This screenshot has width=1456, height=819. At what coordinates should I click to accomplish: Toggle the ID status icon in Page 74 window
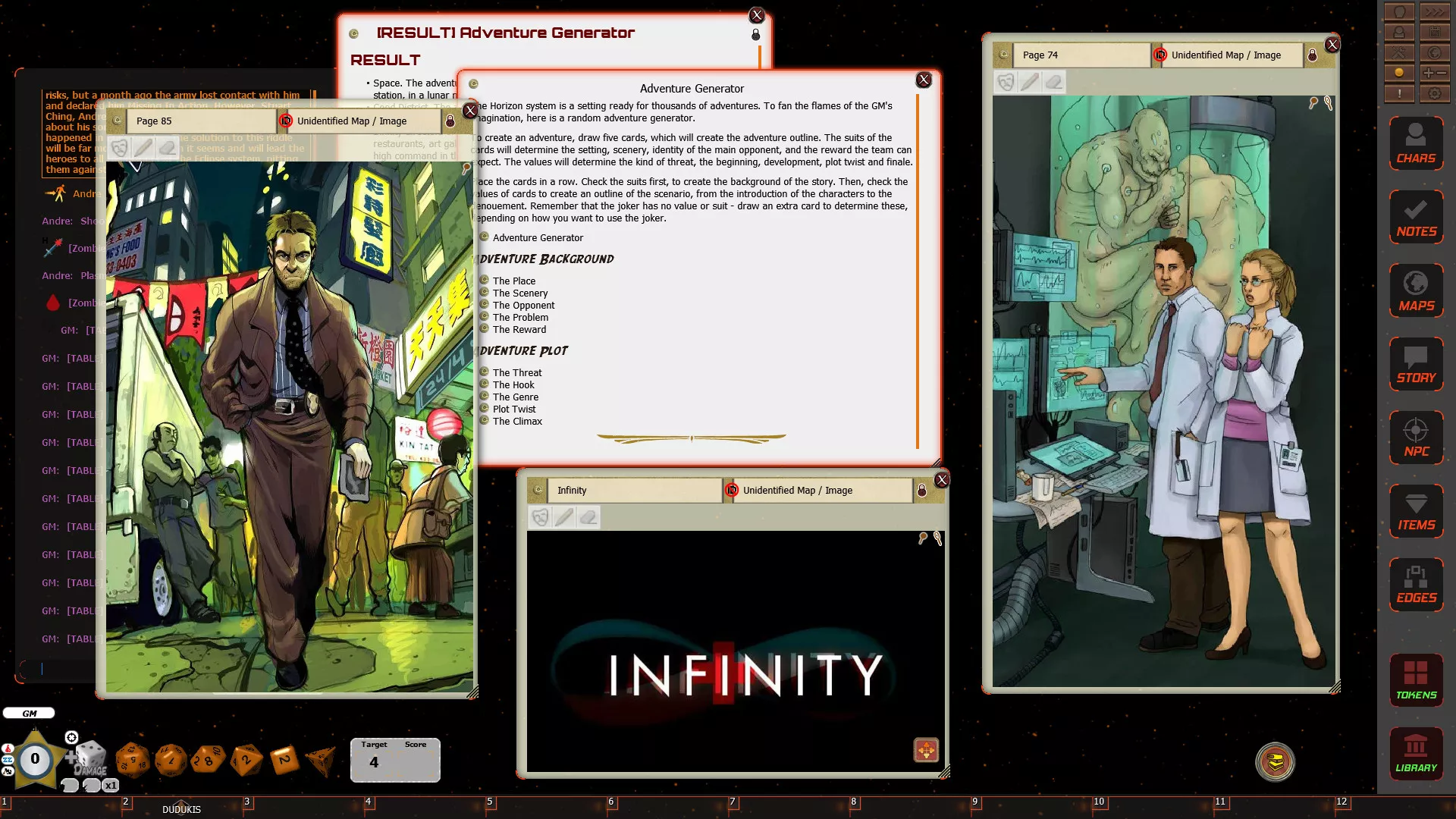[1160, 55]
